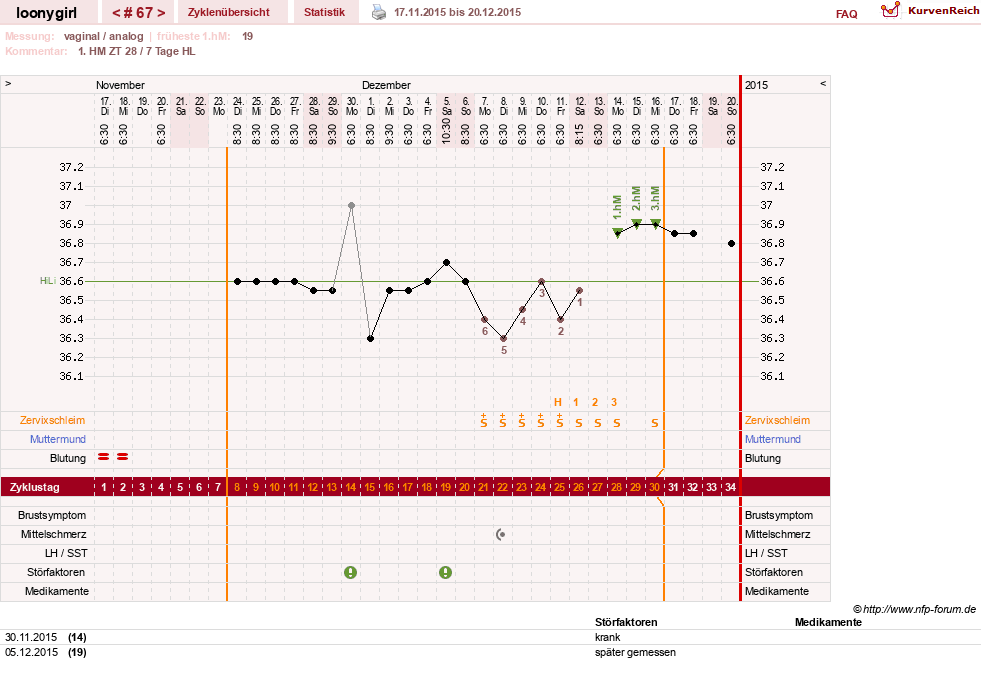Screen dimensions: 981x681
Task: Click the HLi baseline label
Action: (x=48, y=281)
